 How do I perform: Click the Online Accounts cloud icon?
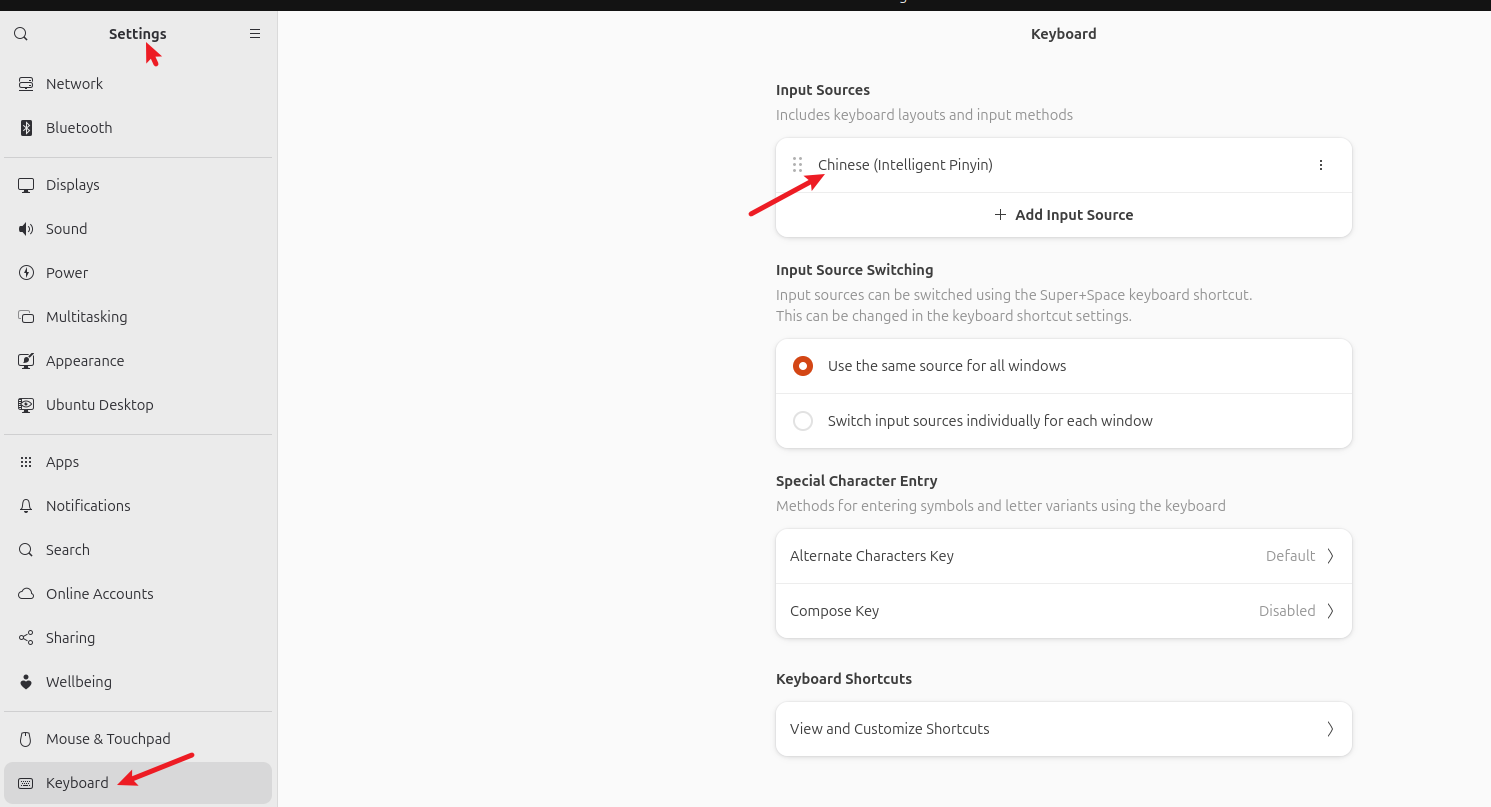tap(26, 594)
